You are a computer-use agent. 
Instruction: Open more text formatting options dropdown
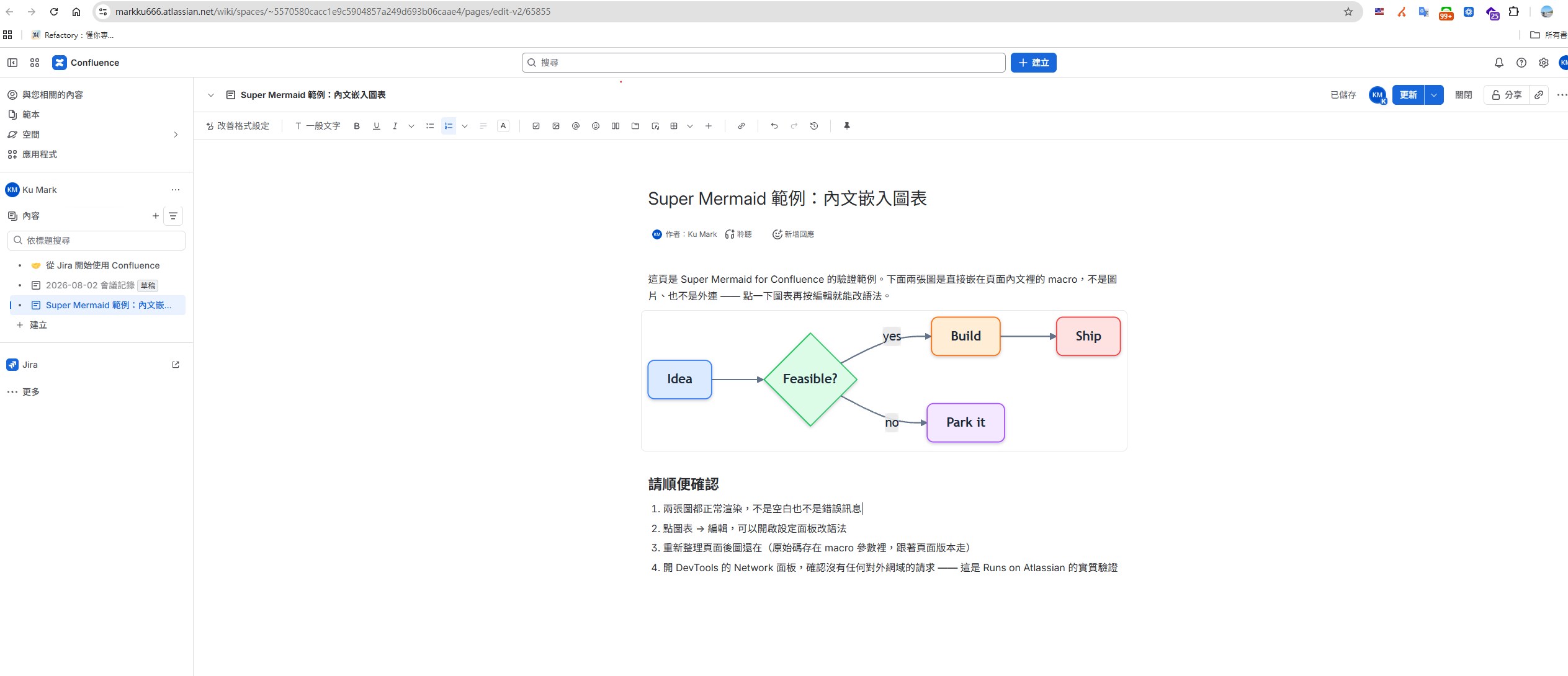[x=411, y=126]
